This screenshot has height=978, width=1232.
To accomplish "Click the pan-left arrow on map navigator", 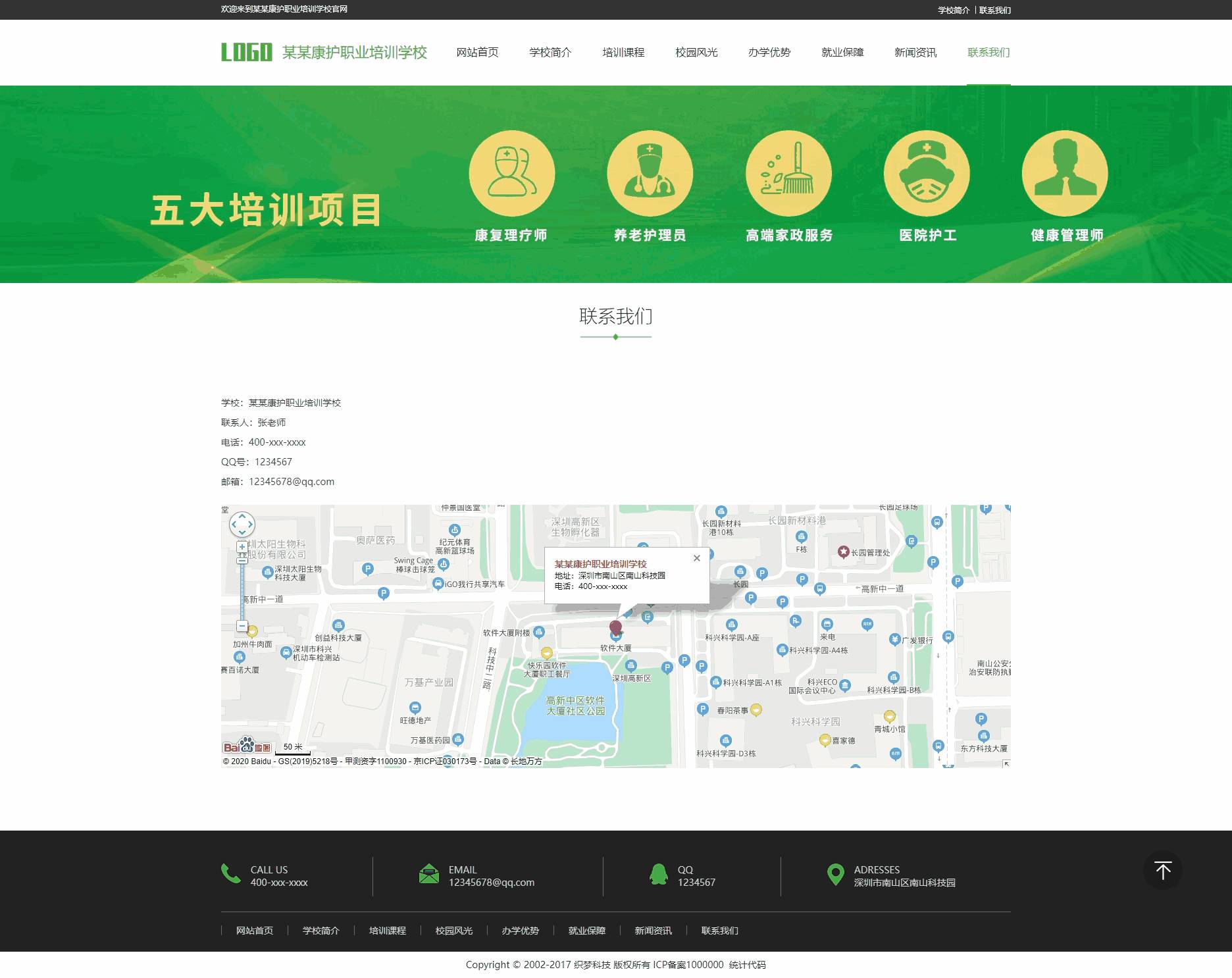I will tap(234, 525).
